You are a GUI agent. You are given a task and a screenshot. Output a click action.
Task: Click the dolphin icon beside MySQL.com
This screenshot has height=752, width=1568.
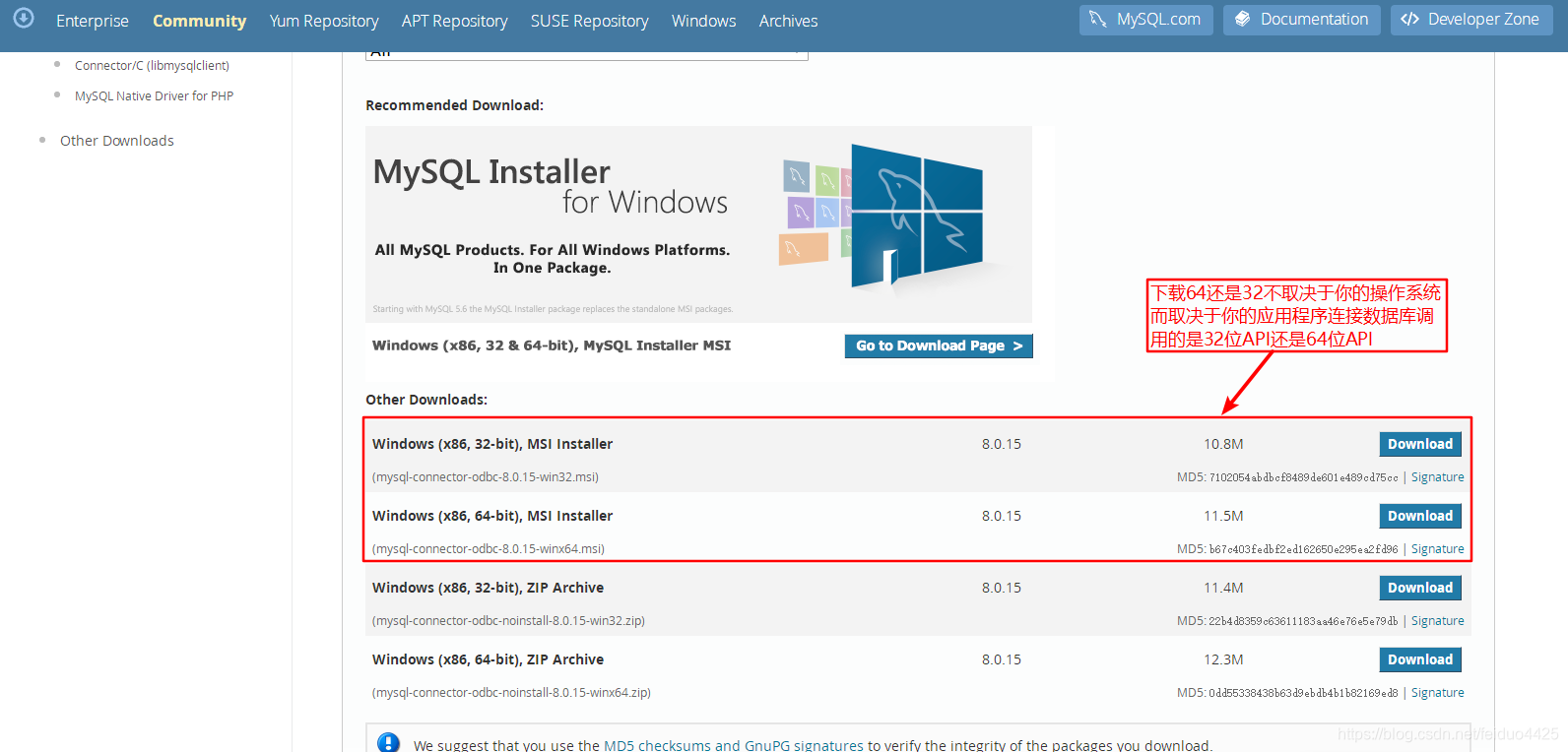[1098, 20]
